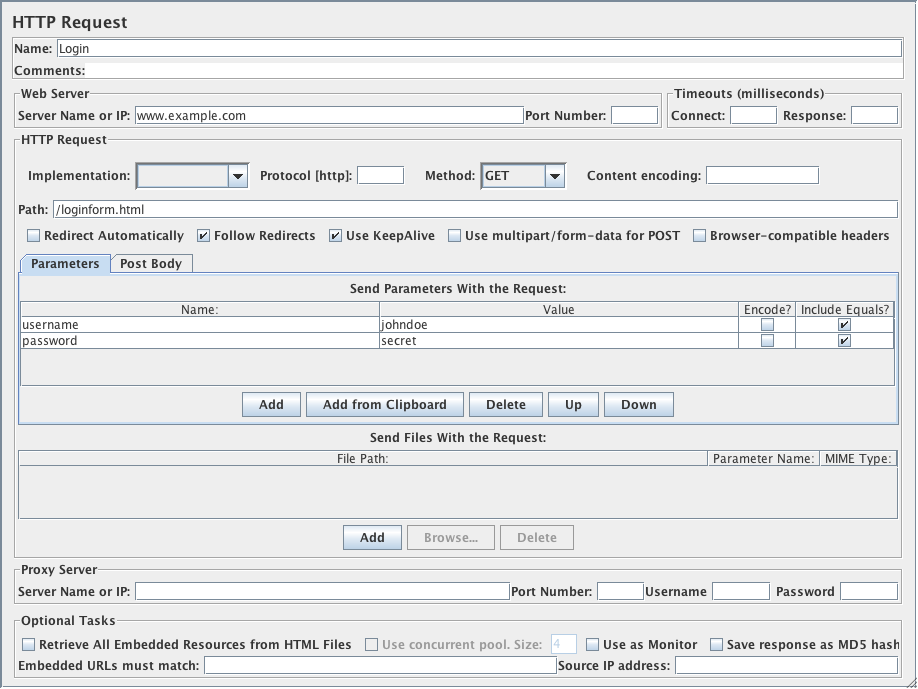The image size is (918, 689).
Task: Focus the Server Name or IP field
Action: pos(328,116)
